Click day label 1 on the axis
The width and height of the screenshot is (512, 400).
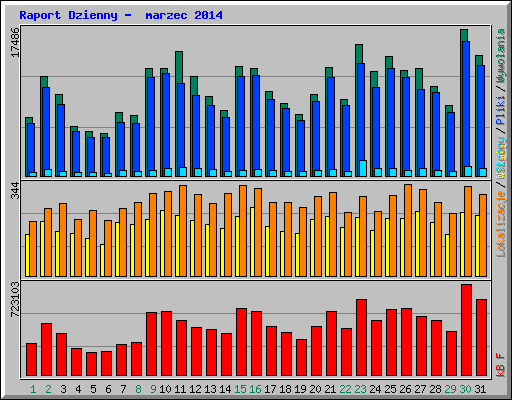coord(33,389)
